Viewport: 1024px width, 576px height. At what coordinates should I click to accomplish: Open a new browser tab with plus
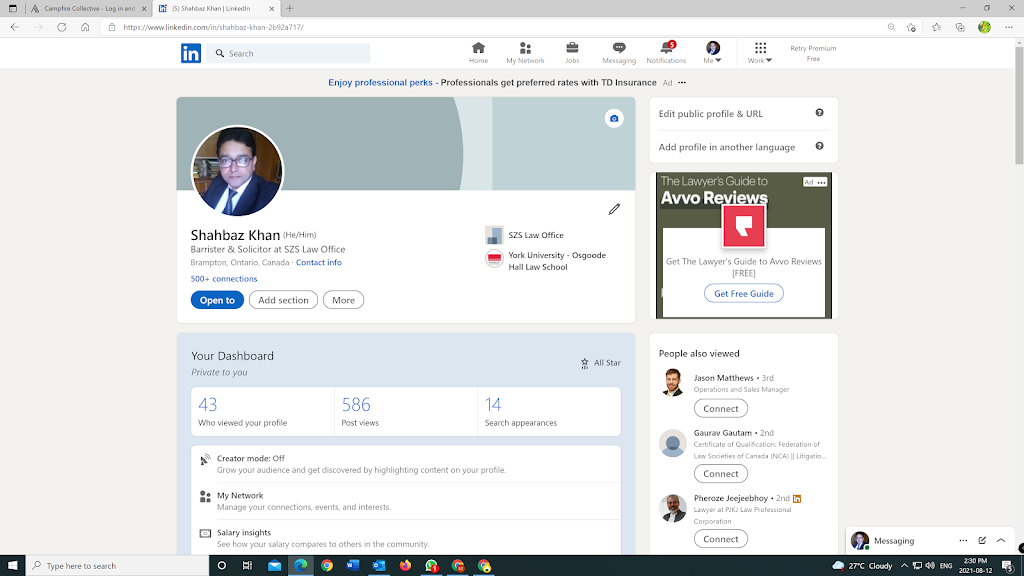[290, 8]
